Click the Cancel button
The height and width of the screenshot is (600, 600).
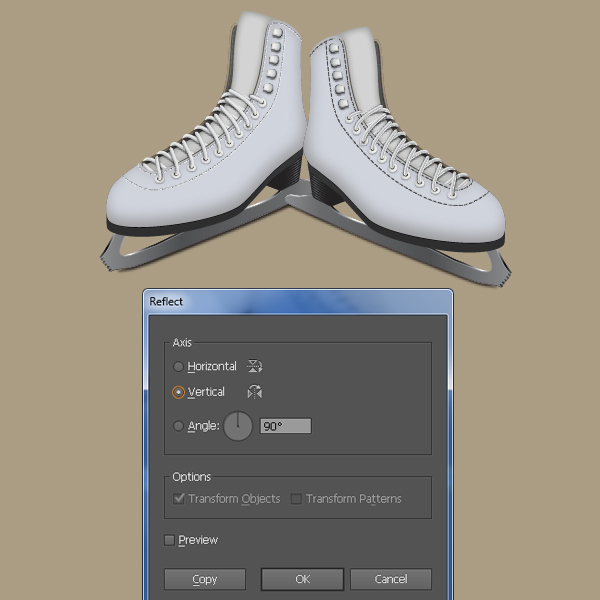point(391,579)
